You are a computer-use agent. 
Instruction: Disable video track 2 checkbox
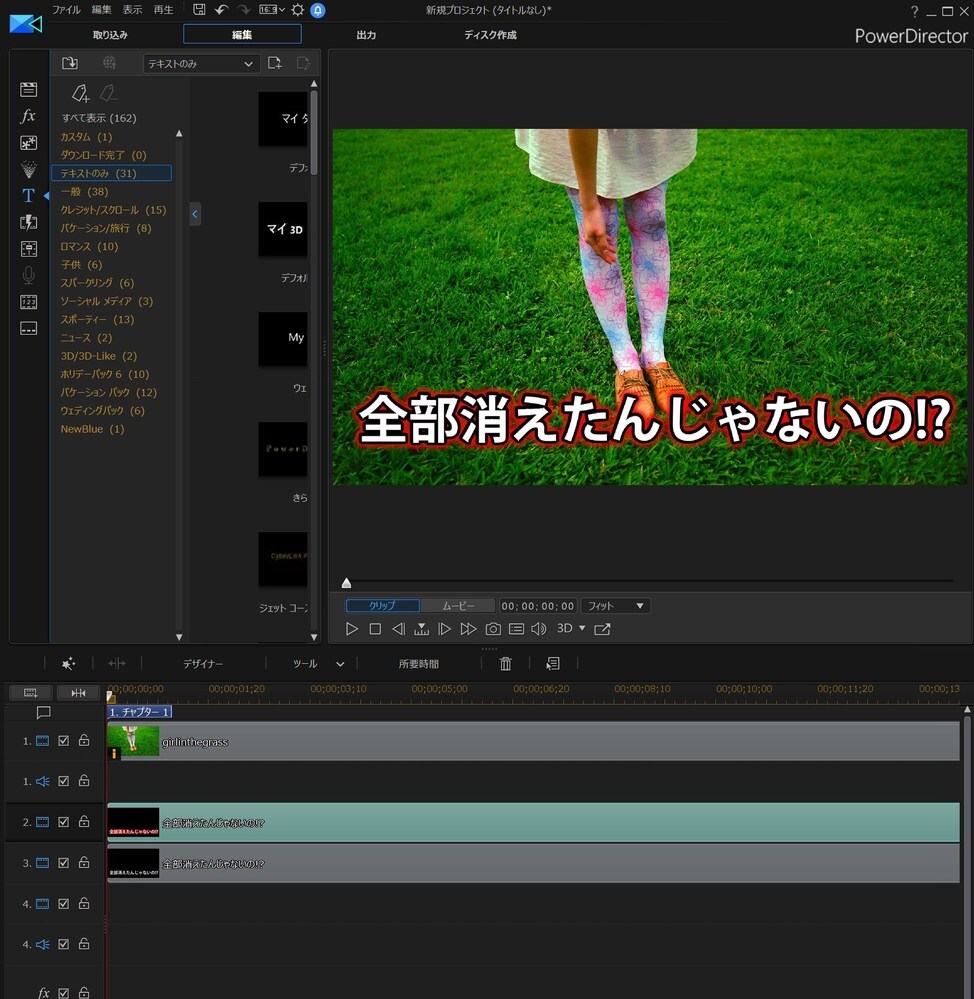[64, 822]
